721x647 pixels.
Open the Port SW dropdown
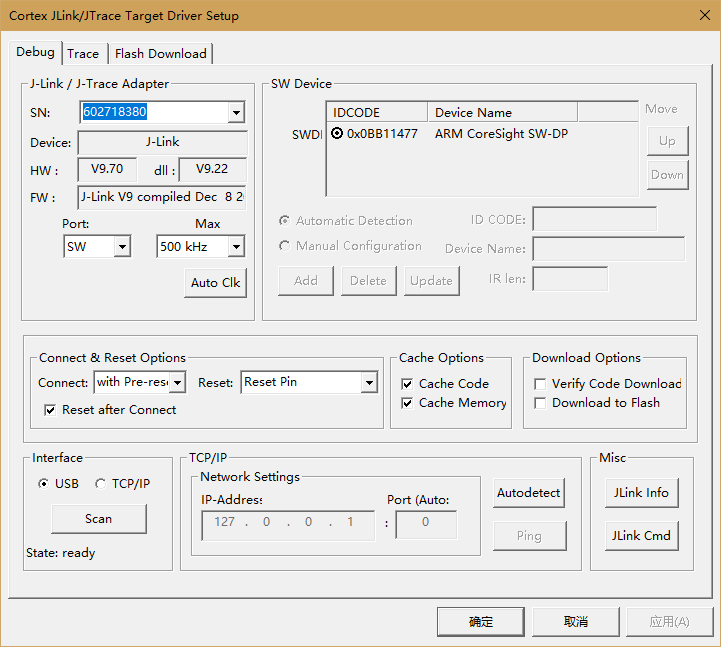[x=122, y=246]
